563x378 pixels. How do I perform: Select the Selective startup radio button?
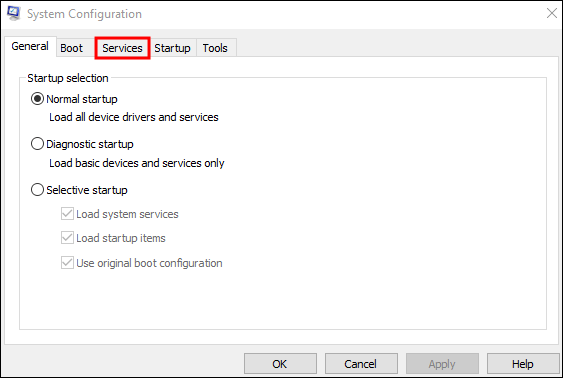37,190
